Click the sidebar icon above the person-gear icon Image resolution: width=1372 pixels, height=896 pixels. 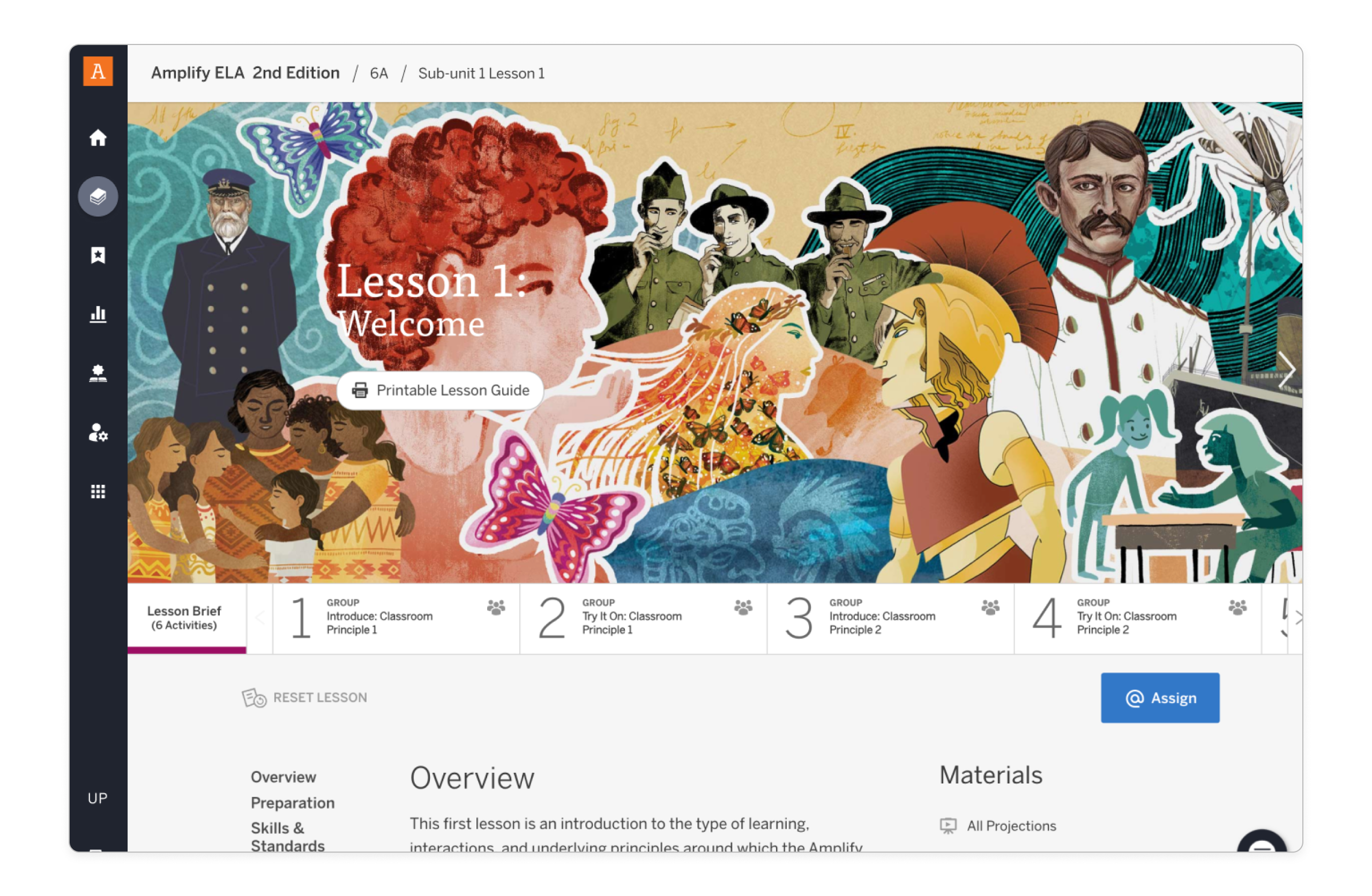pyautogui.click(x=98, y=374)
